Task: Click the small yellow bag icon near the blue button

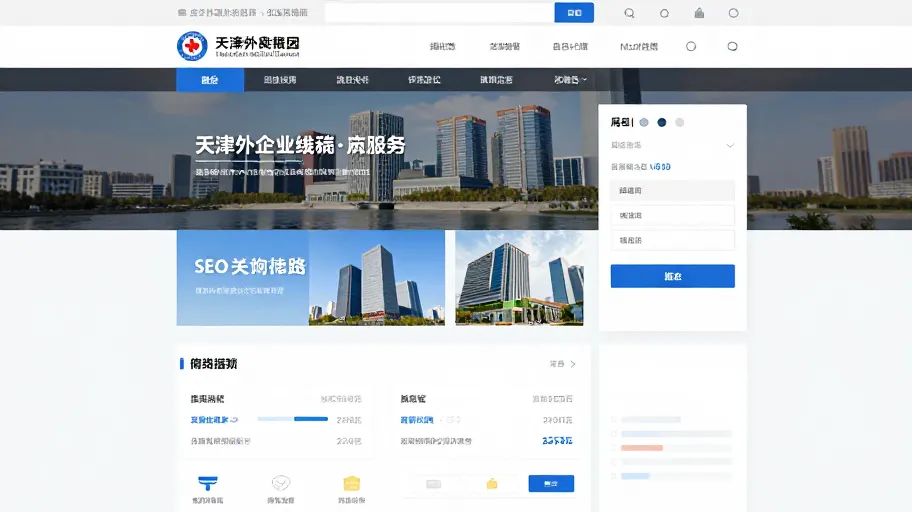Action: click(492, 483)
